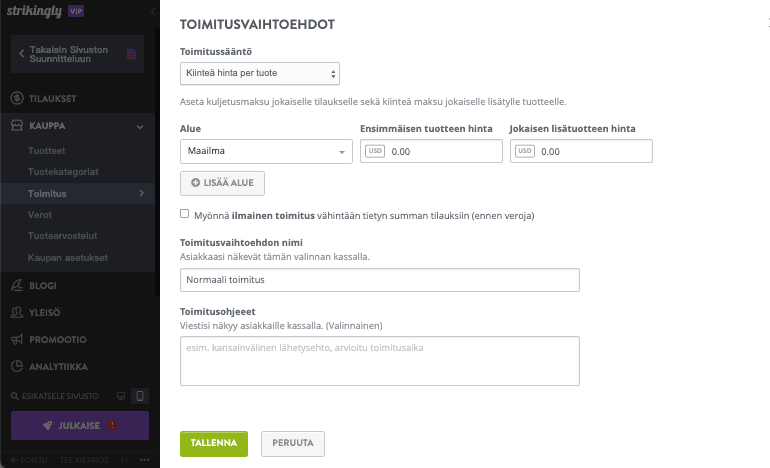Click USD badge in additional product price
The height and width of the screenshot is (468, 770).
[x=525, y=151]
